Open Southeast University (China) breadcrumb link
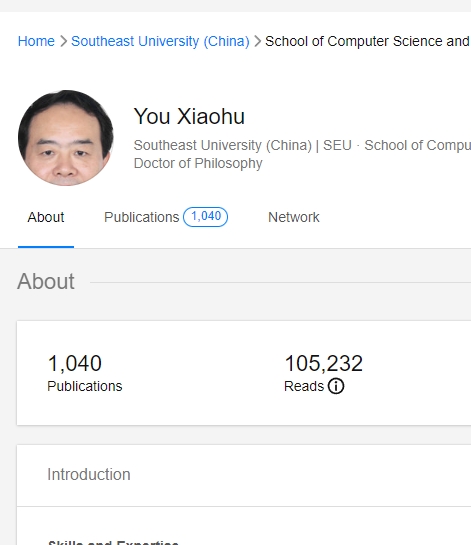 pyautogui.click(x=160, y=41)
